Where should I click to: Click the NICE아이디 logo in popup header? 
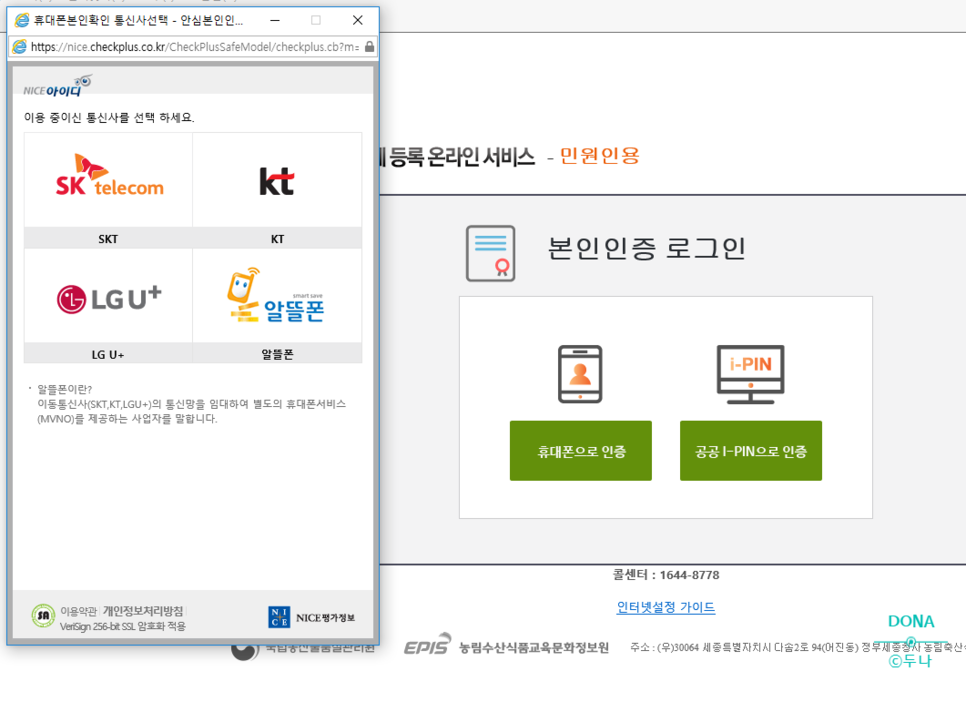click(57, 86)
